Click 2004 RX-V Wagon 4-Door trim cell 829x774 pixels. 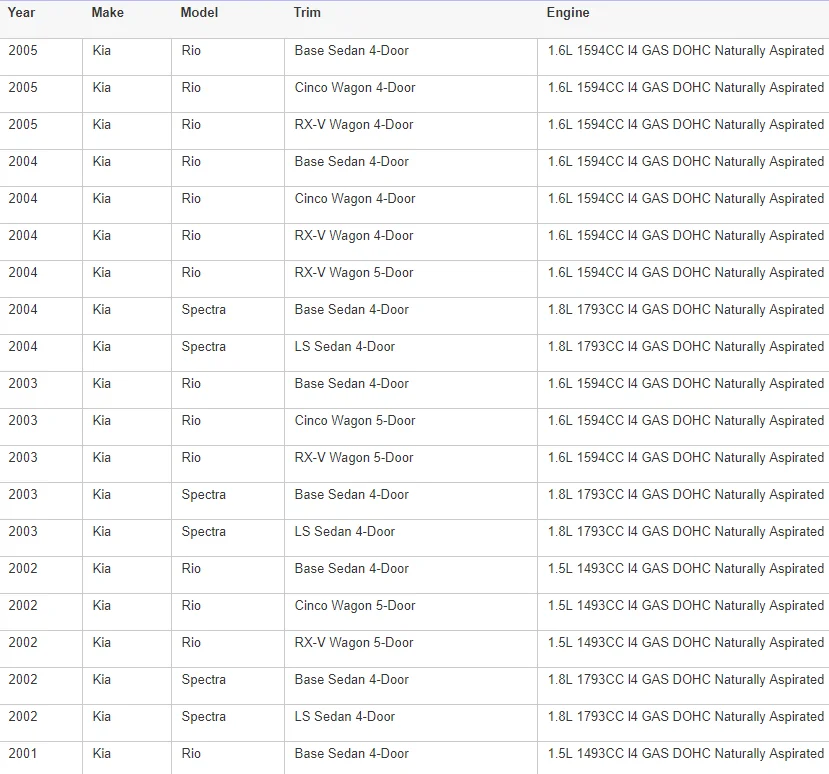[x=411, y=242]
